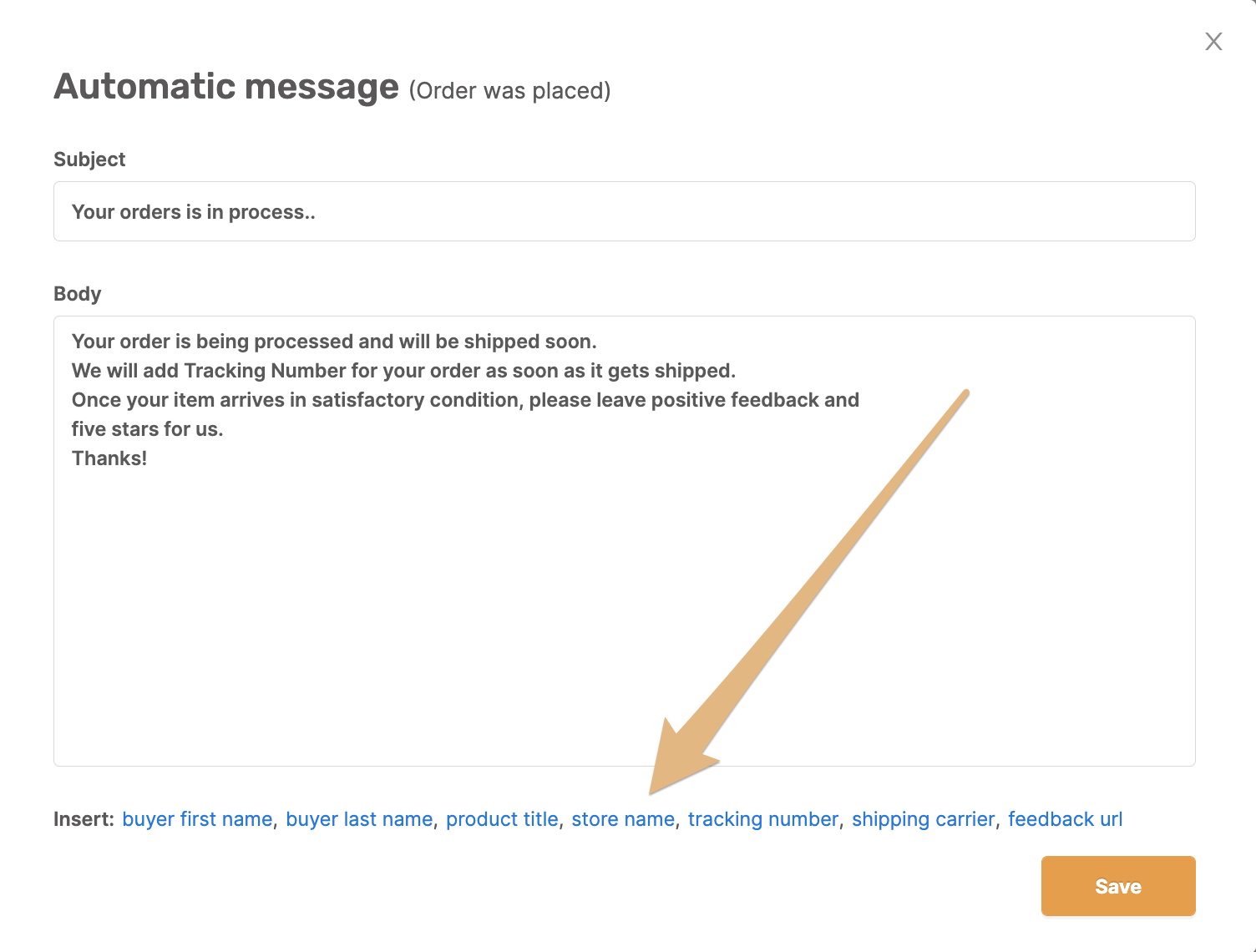This screenshot has width=1256, height=952.
Task: Close the Automatic message dialog
Action: pyautogui.click(x=1213, y=42)
